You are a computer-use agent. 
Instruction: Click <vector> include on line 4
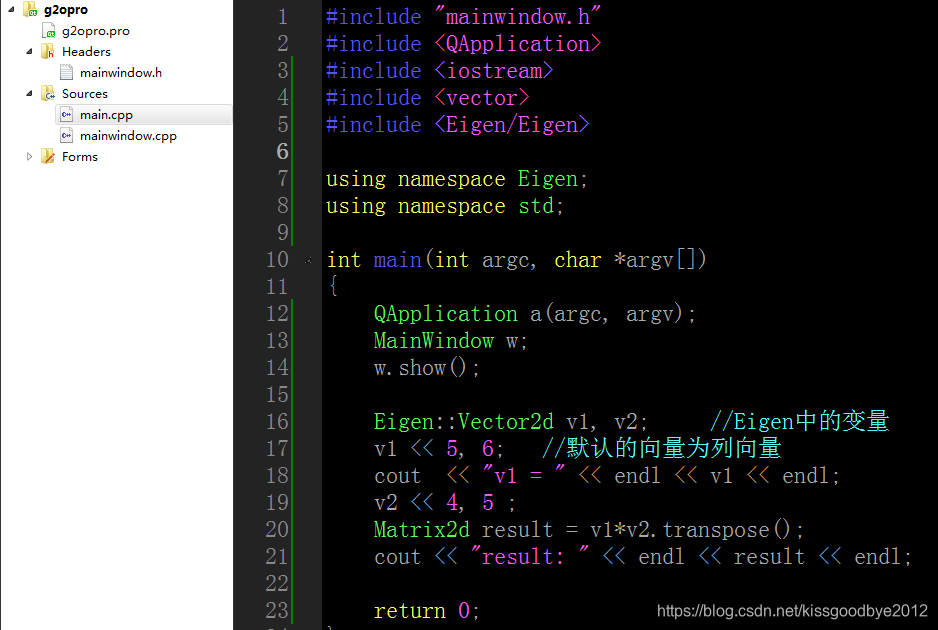pos(482,98)
